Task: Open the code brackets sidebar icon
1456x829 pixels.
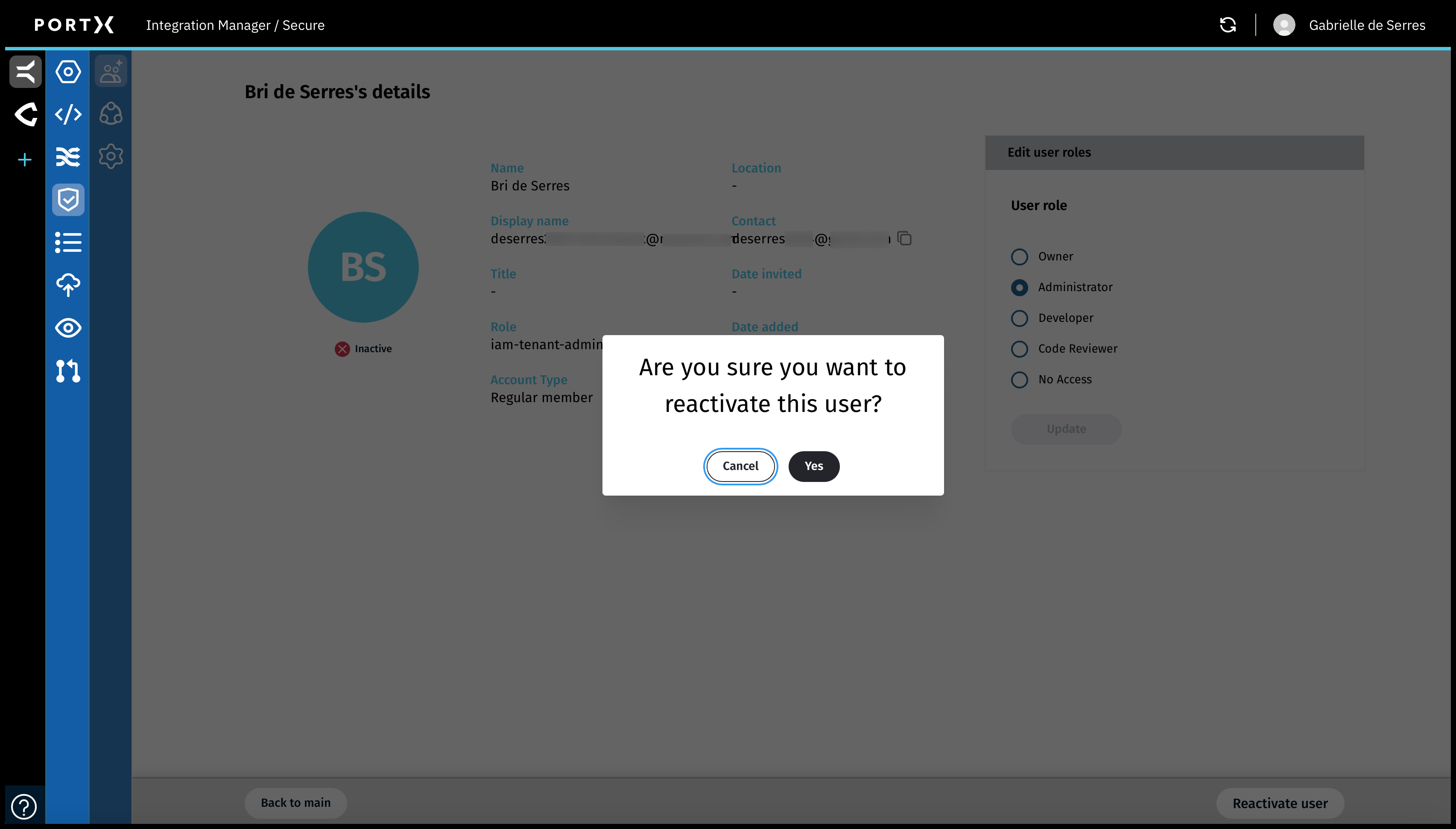Action: [68, 114]
